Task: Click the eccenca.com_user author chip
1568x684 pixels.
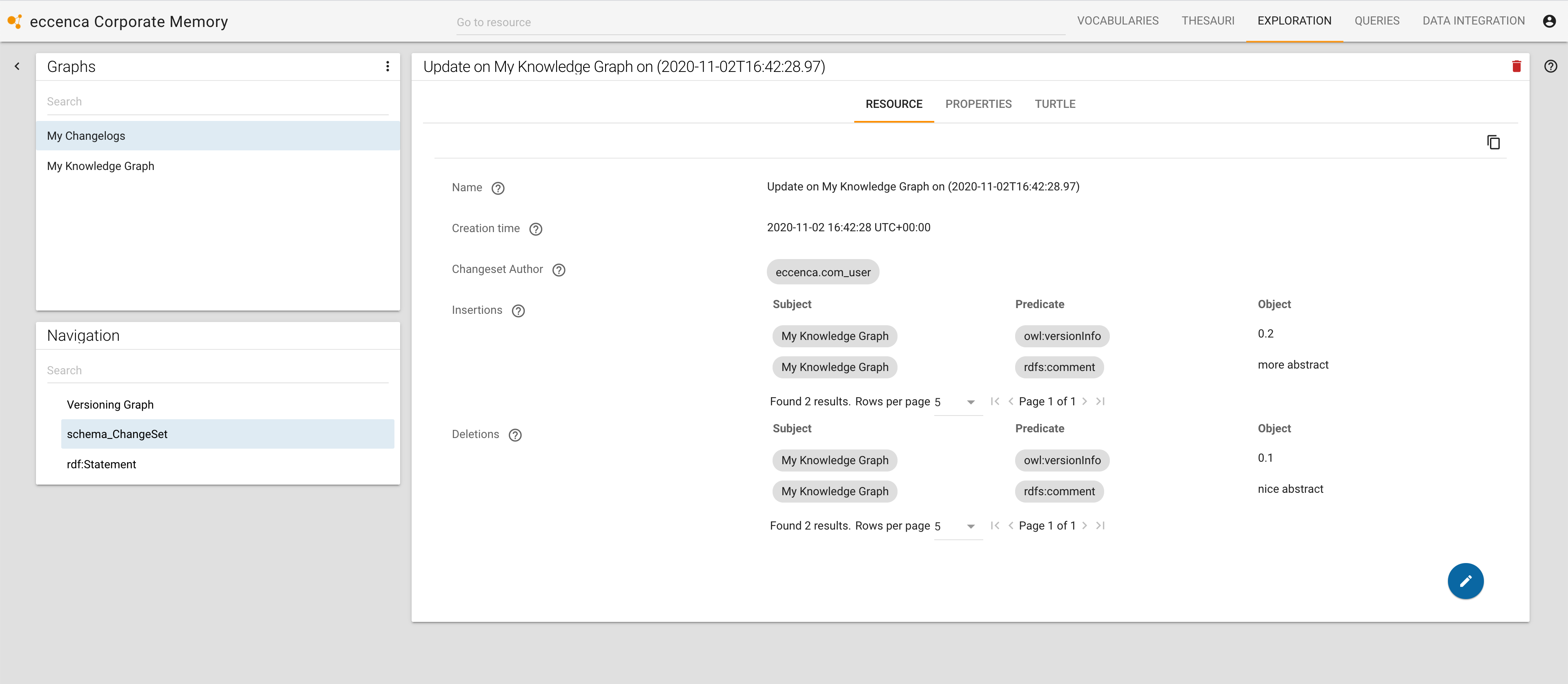Action: [x=822, y=272]
